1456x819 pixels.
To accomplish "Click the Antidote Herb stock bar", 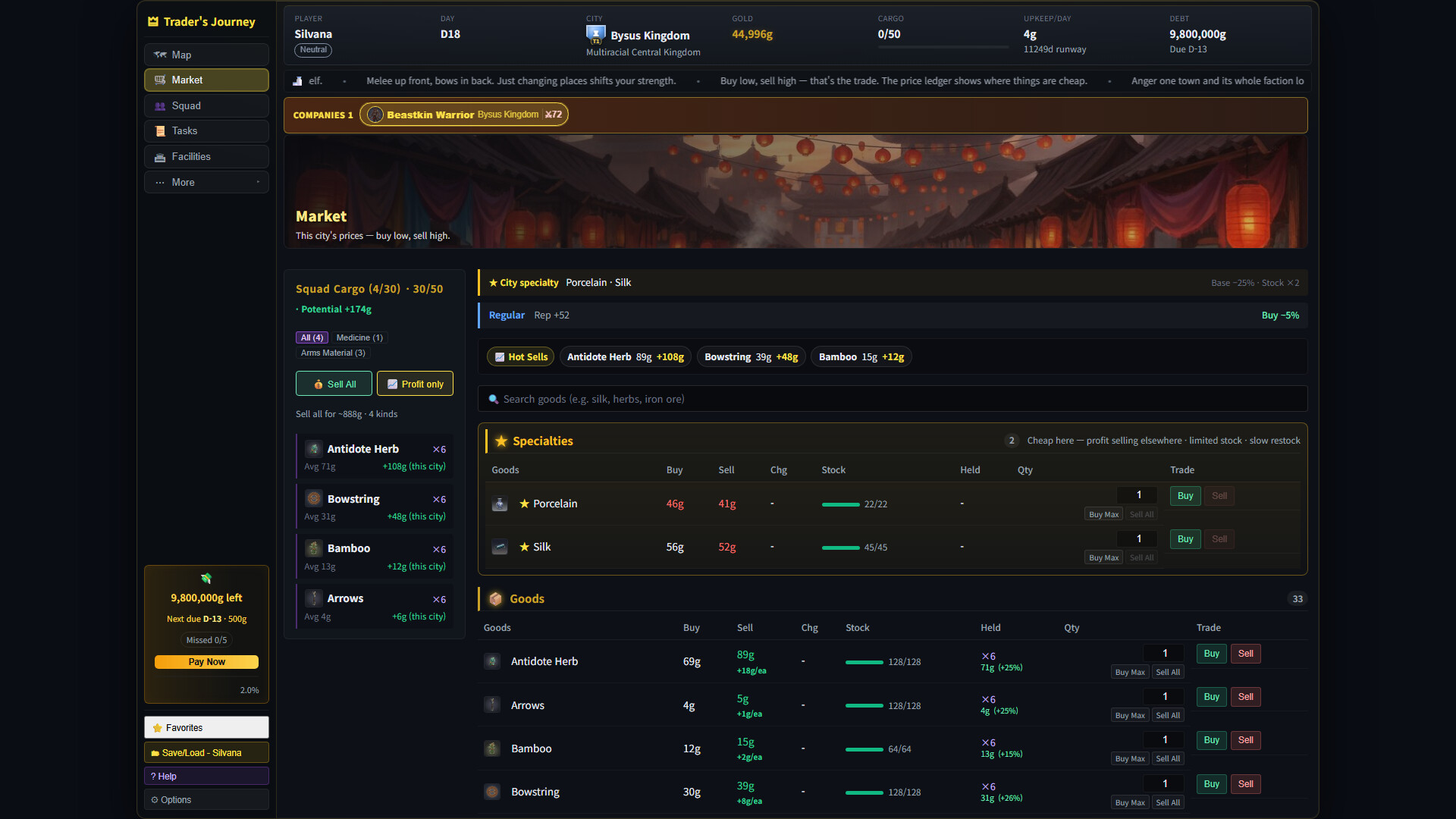I will point(864,662).
